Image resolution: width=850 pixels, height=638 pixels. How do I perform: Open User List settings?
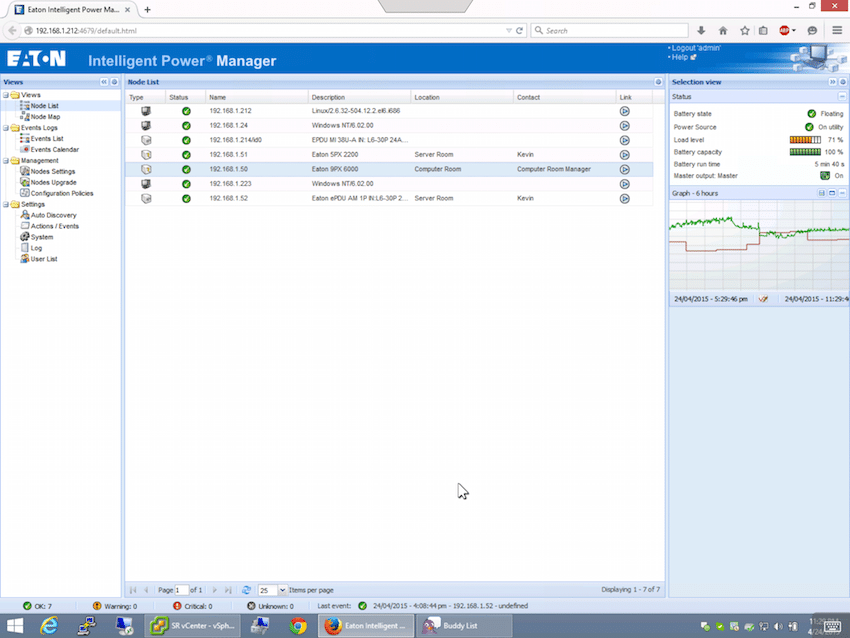click(x=43, y=259)
